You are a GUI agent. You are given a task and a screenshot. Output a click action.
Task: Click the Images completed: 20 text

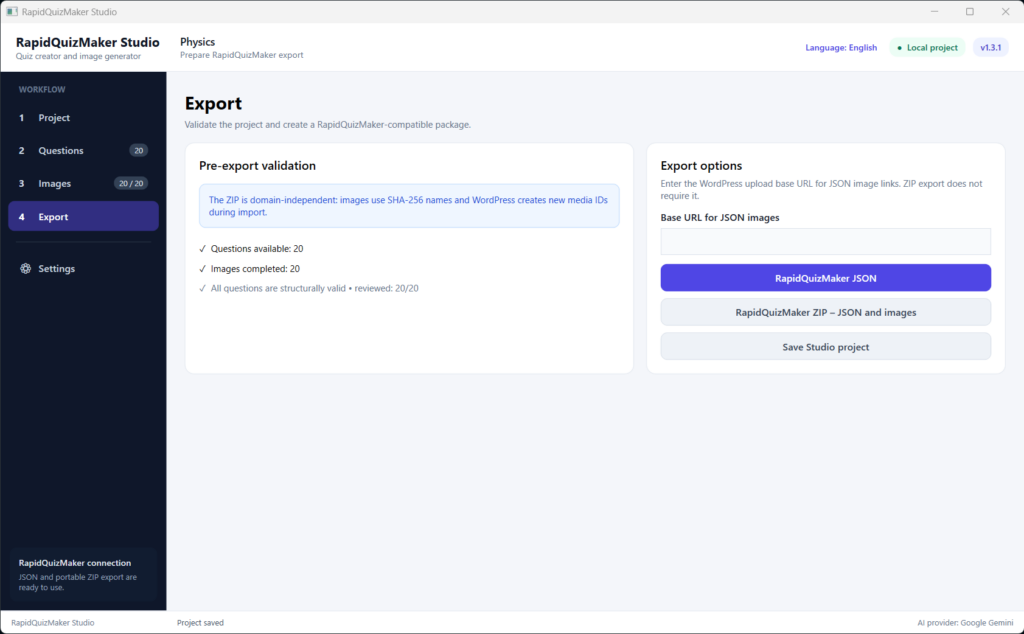pos(255,268)
